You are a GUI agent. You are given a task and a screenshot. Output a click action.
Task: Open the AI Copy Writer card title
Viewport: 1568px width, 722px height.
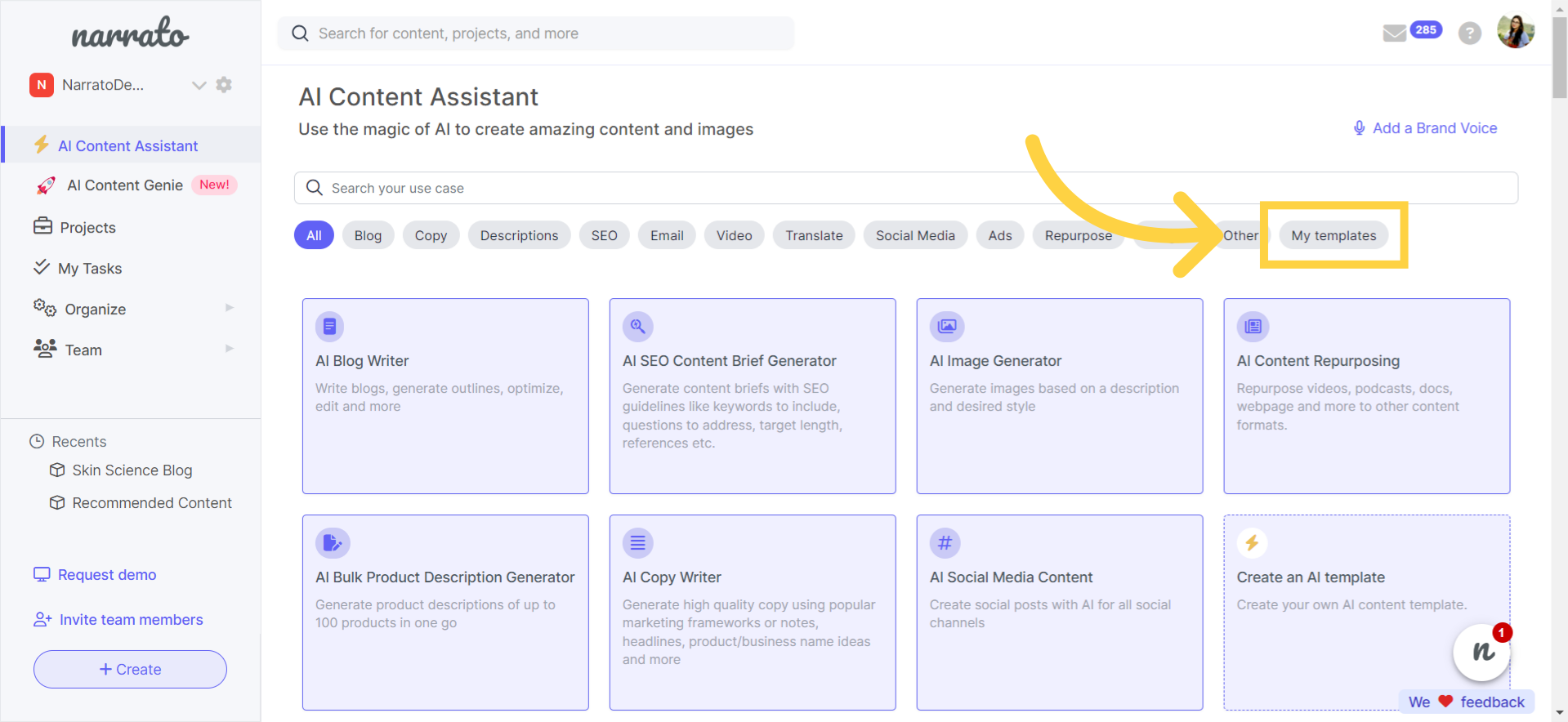point(672,577)
